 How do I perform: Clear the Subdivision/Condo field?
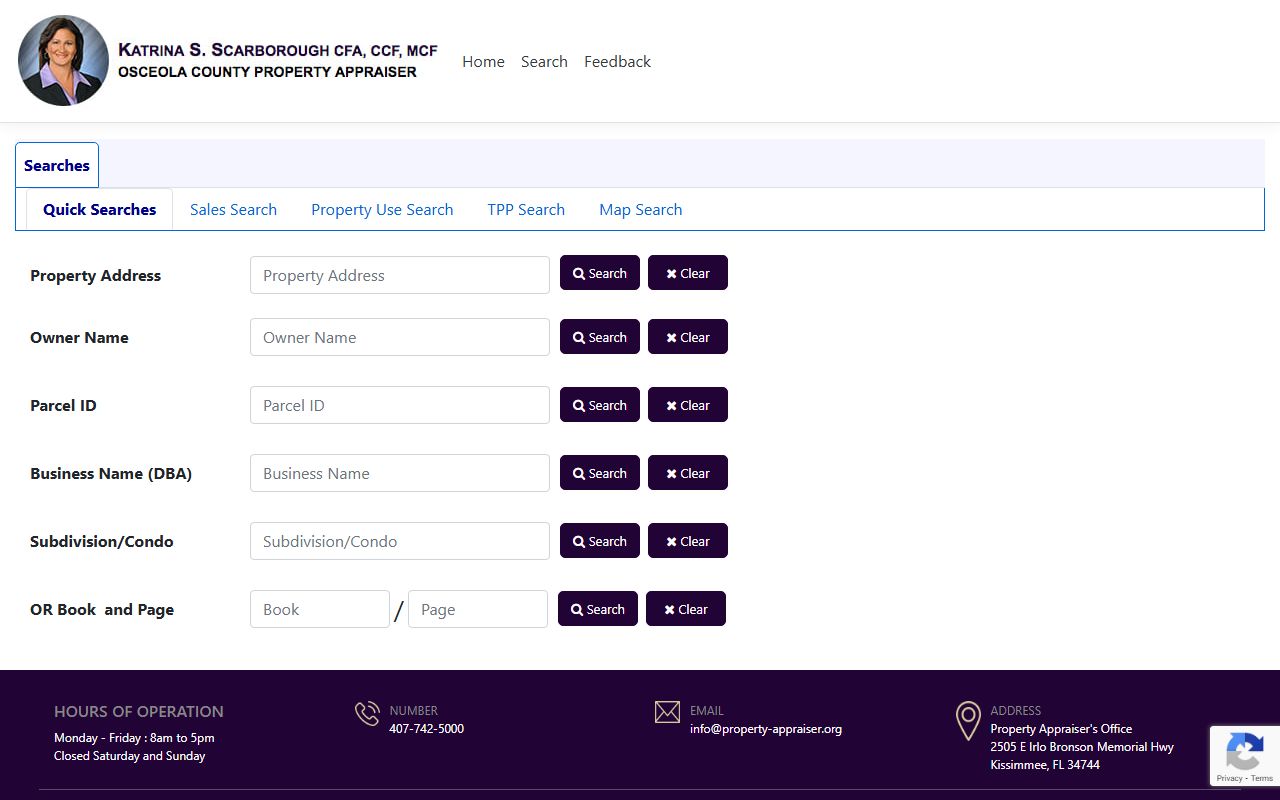(x=688, y=541)
